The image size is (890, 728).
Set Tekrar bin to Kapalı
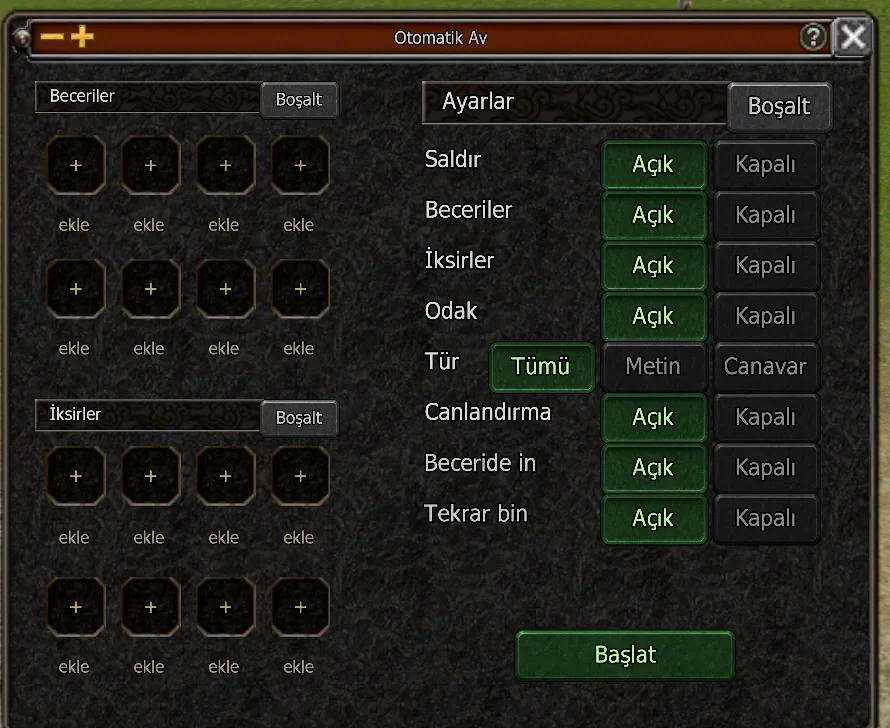[766, 519]
